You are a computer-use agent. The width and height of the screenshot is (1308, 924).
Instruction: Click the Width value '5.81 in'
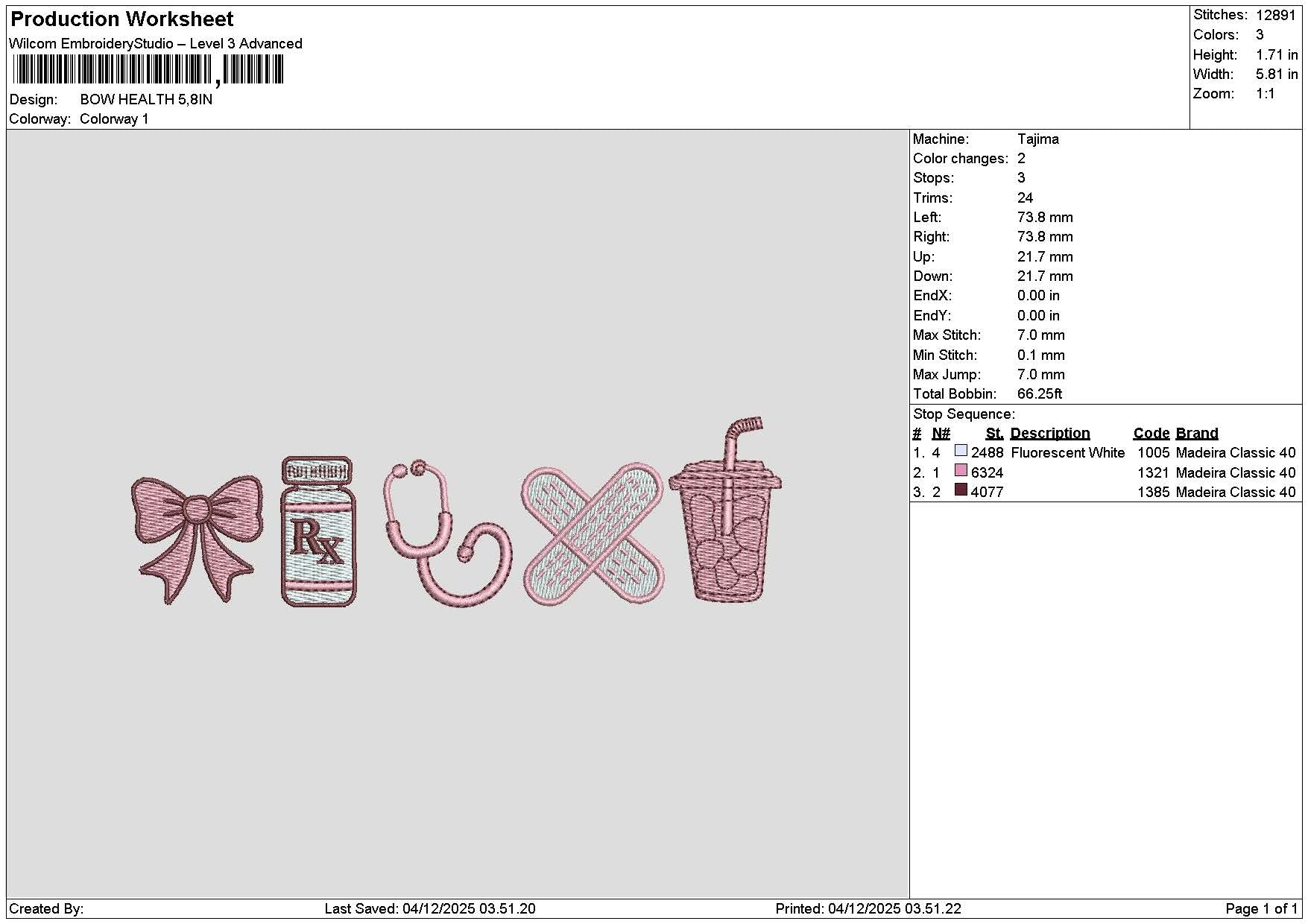(x=1277, y=74)
